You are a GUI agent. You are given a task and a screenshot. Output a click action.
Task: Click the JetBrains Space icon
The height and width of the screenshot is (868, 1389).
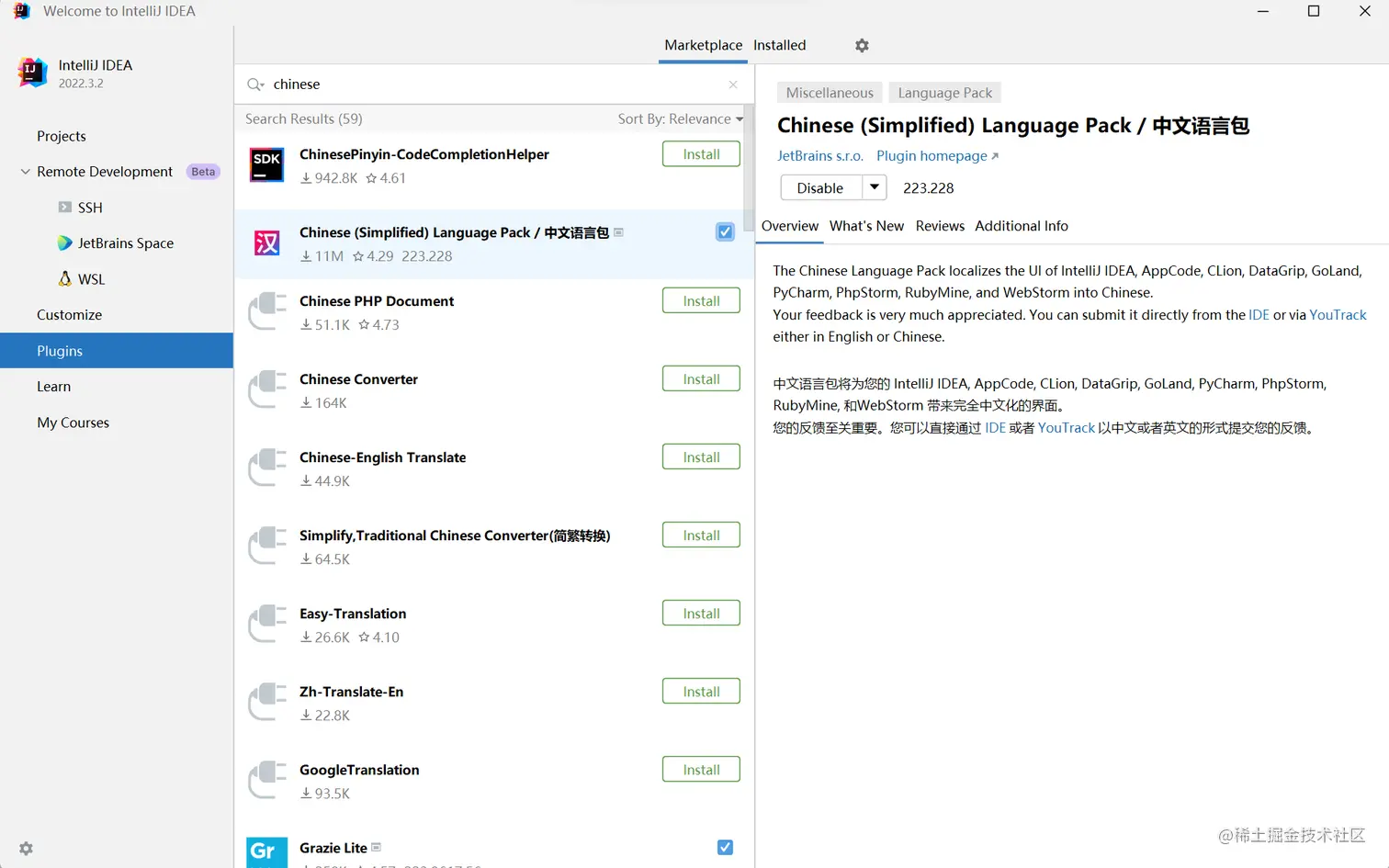pyautogui.click(x=64, y=243)
